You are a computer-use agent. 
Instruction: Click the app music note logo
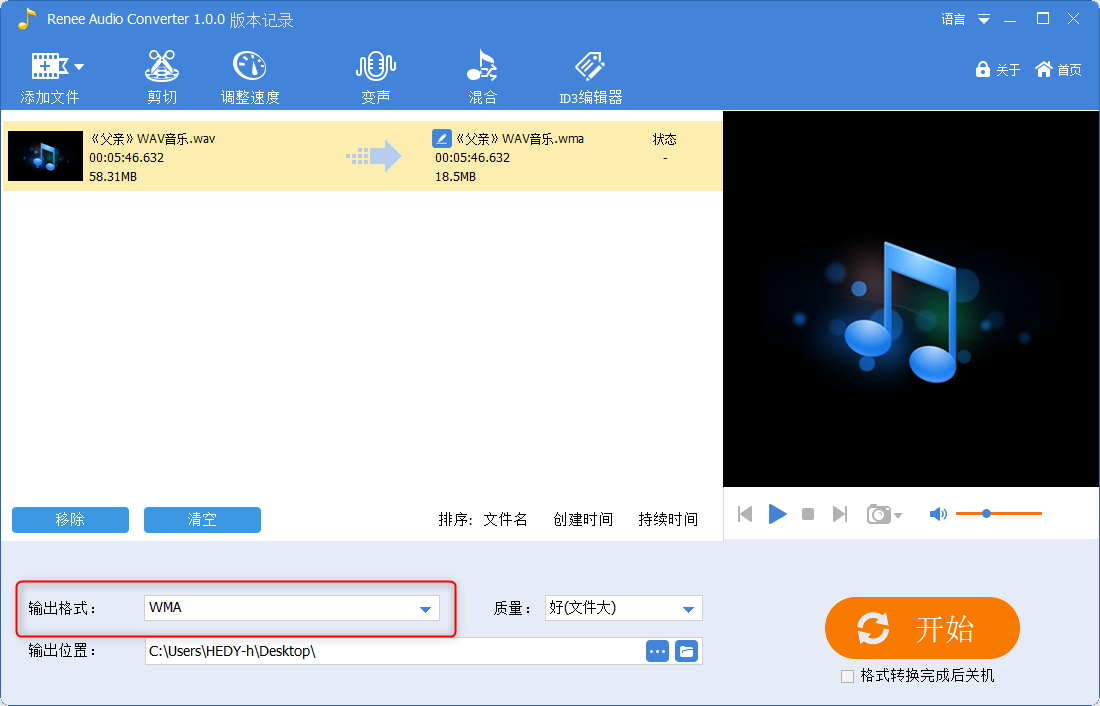(x=27, y=19)
